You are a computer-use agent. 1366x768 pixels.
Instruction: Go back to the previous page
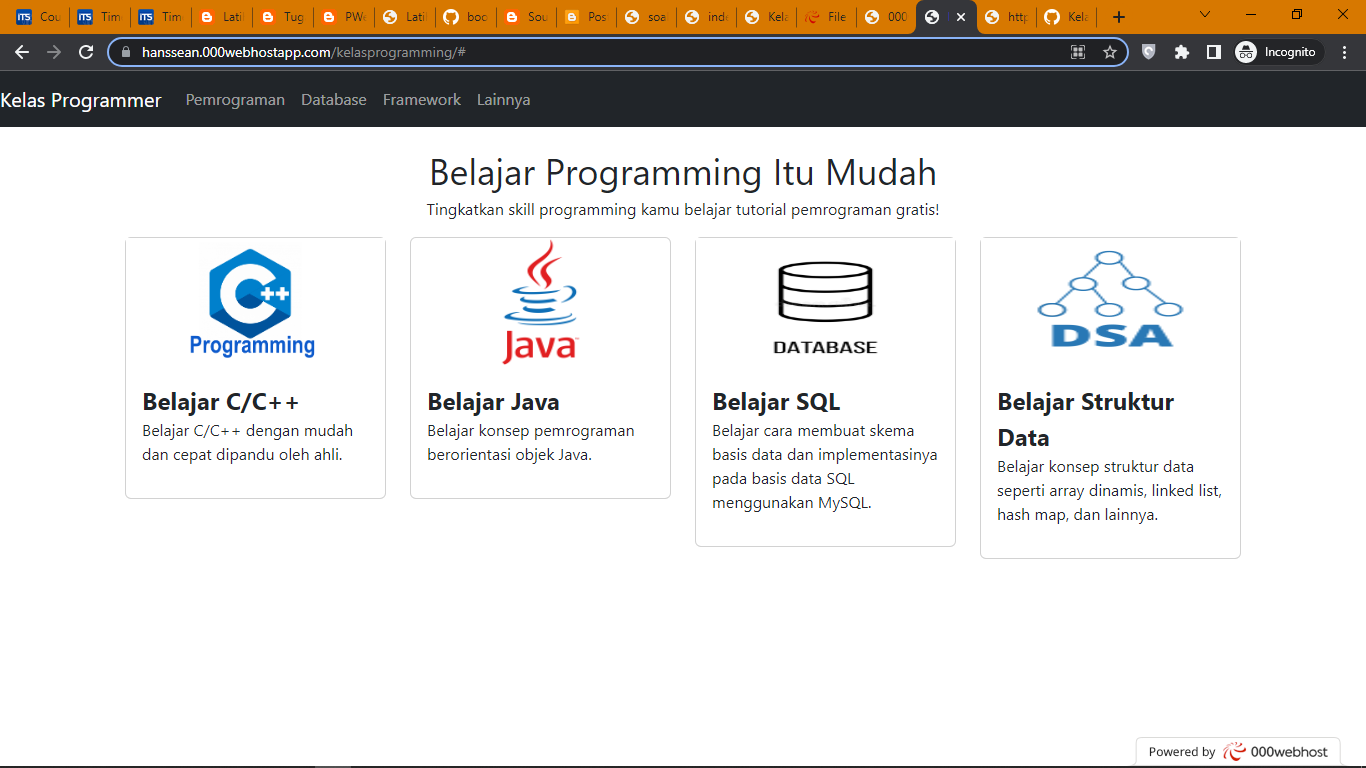click(x=22, y=52)
